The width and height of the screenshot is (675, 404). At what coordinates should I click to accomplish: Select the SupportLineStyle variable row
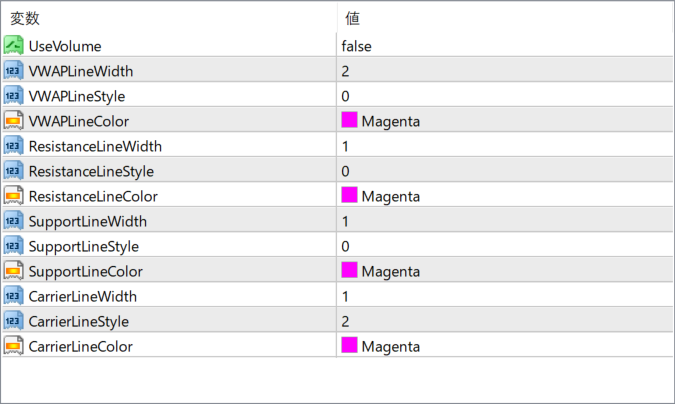(x=338, y=246)
